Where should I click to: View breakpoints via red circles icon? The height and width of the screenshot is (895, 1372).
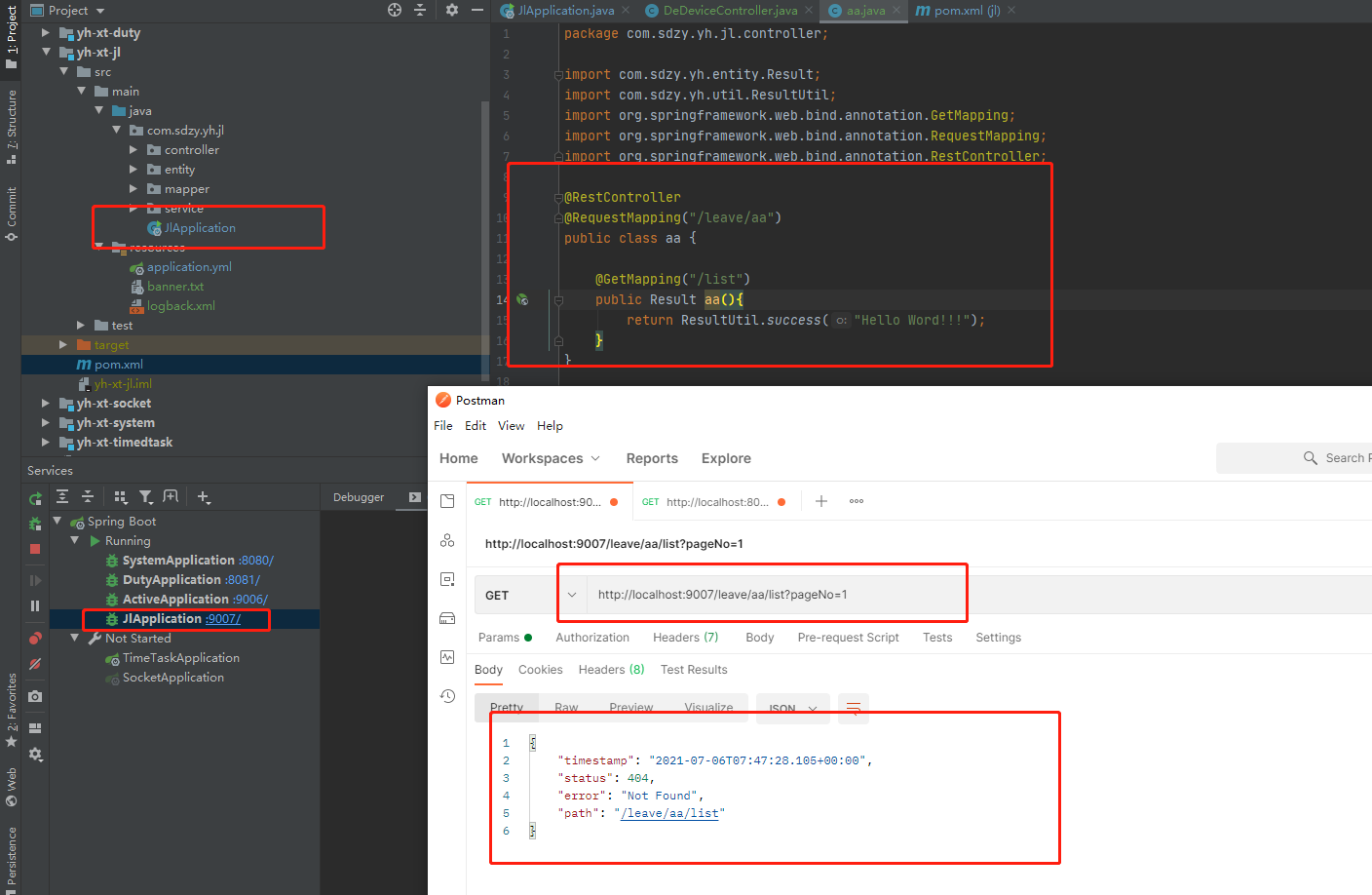point(35,639)
